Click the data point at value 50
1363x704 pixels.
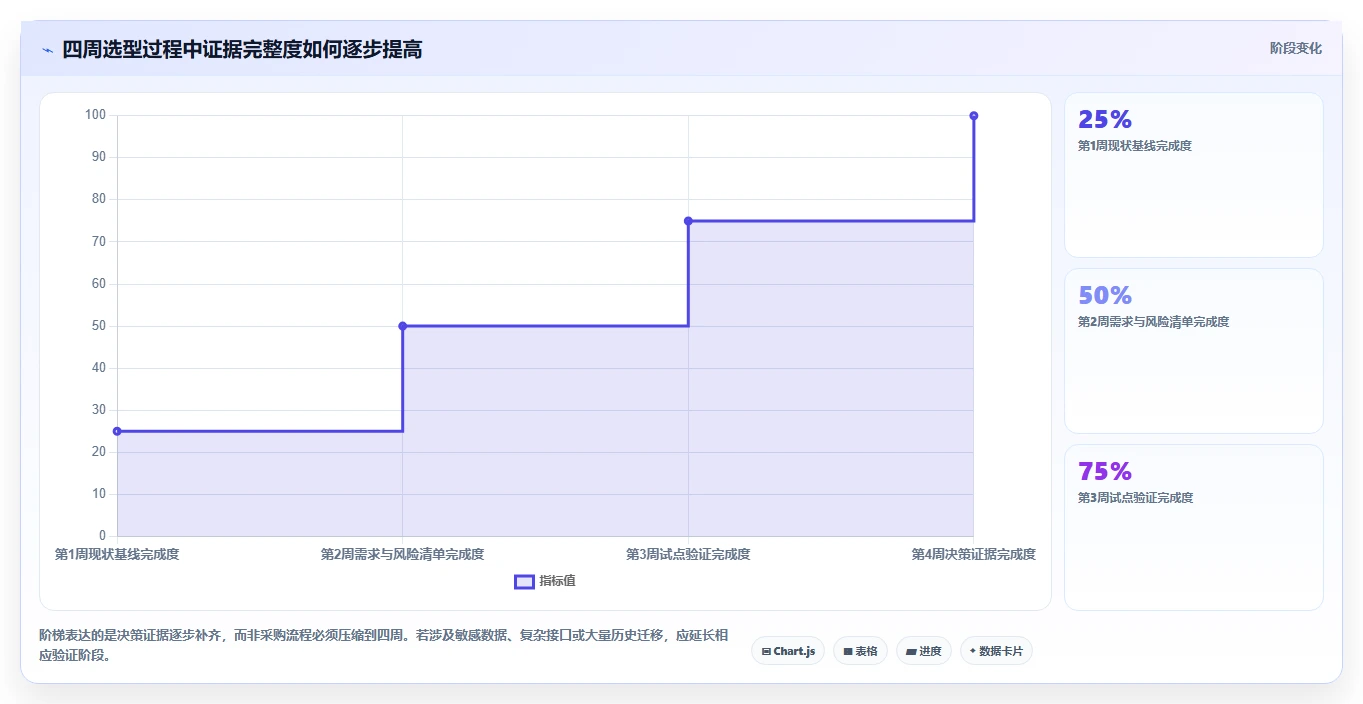(x=403, y=326)
